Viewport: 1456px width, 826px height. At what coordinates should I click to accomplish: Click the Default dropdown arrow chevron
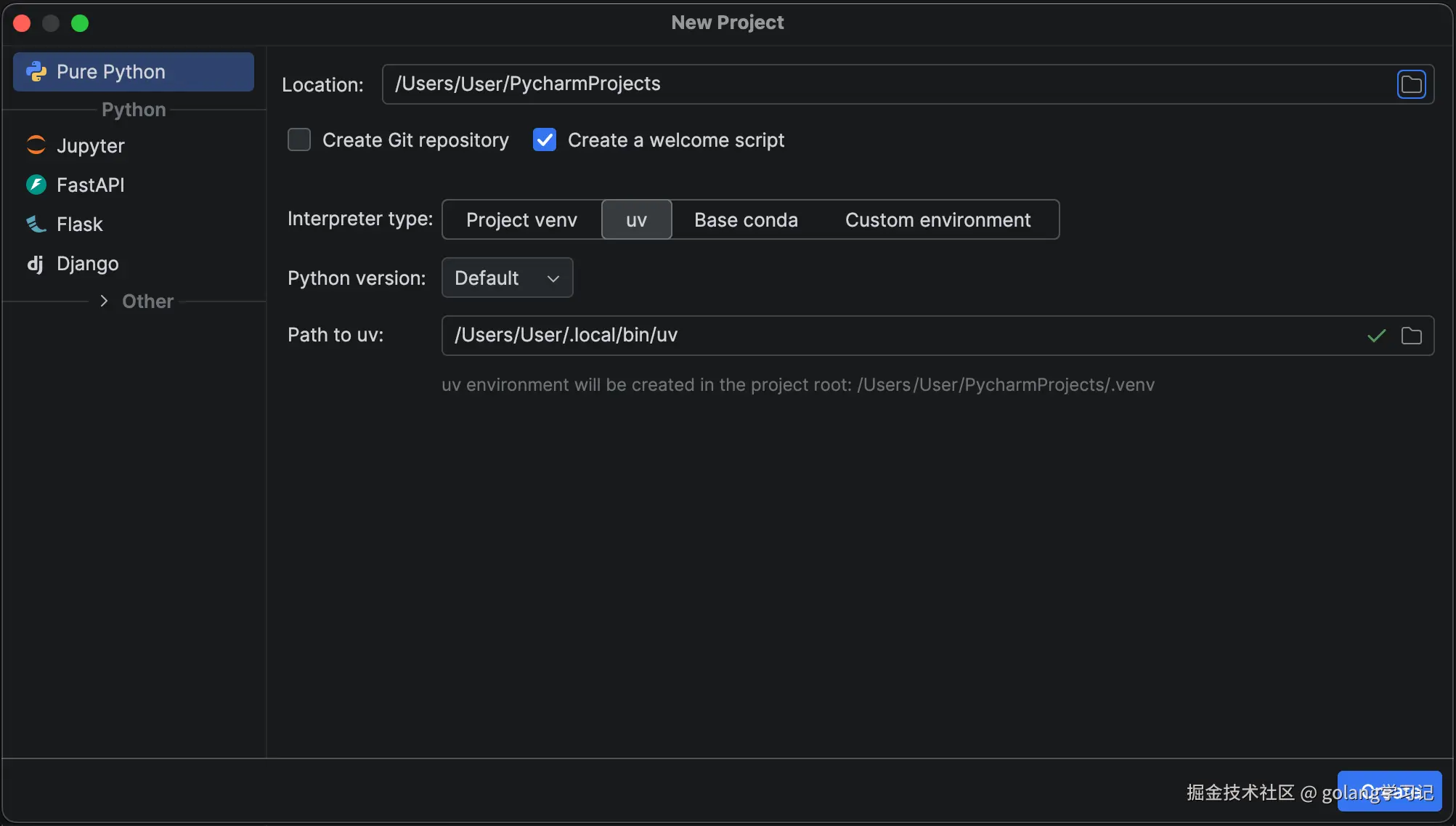pyautogui.click(x=553, y=278)
